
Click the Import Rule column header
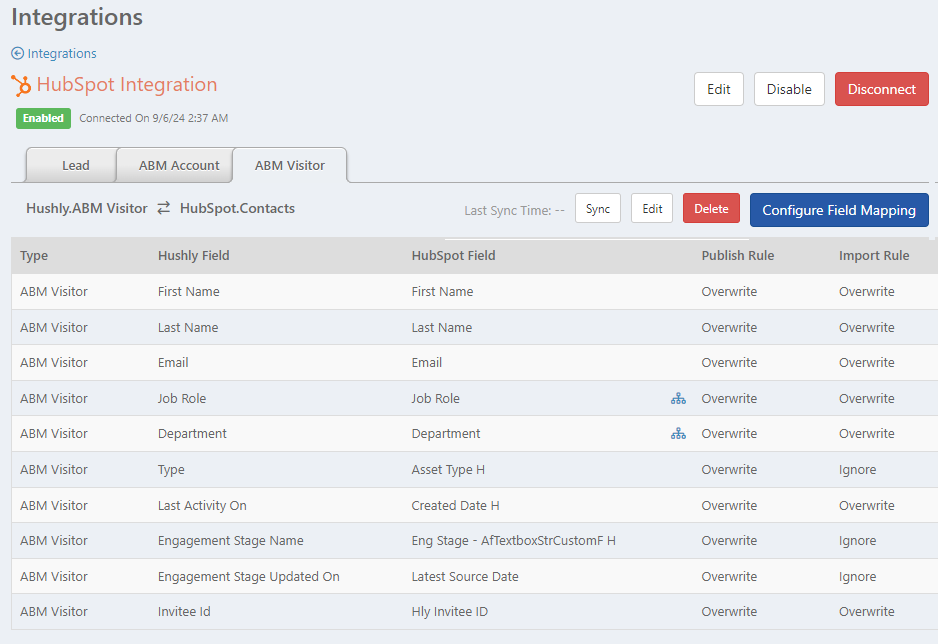(873, 255)
